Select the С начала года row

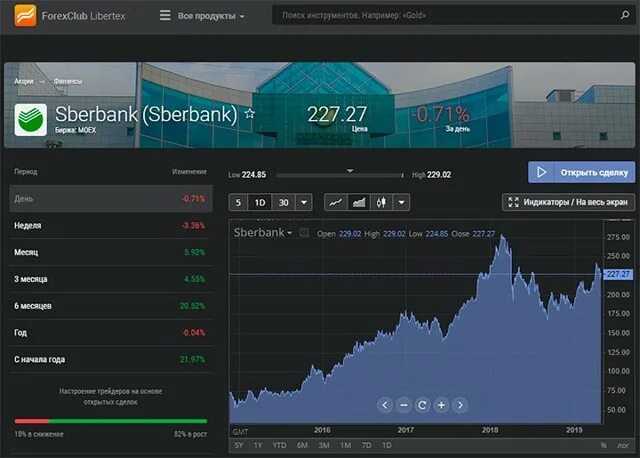[111, 360]
